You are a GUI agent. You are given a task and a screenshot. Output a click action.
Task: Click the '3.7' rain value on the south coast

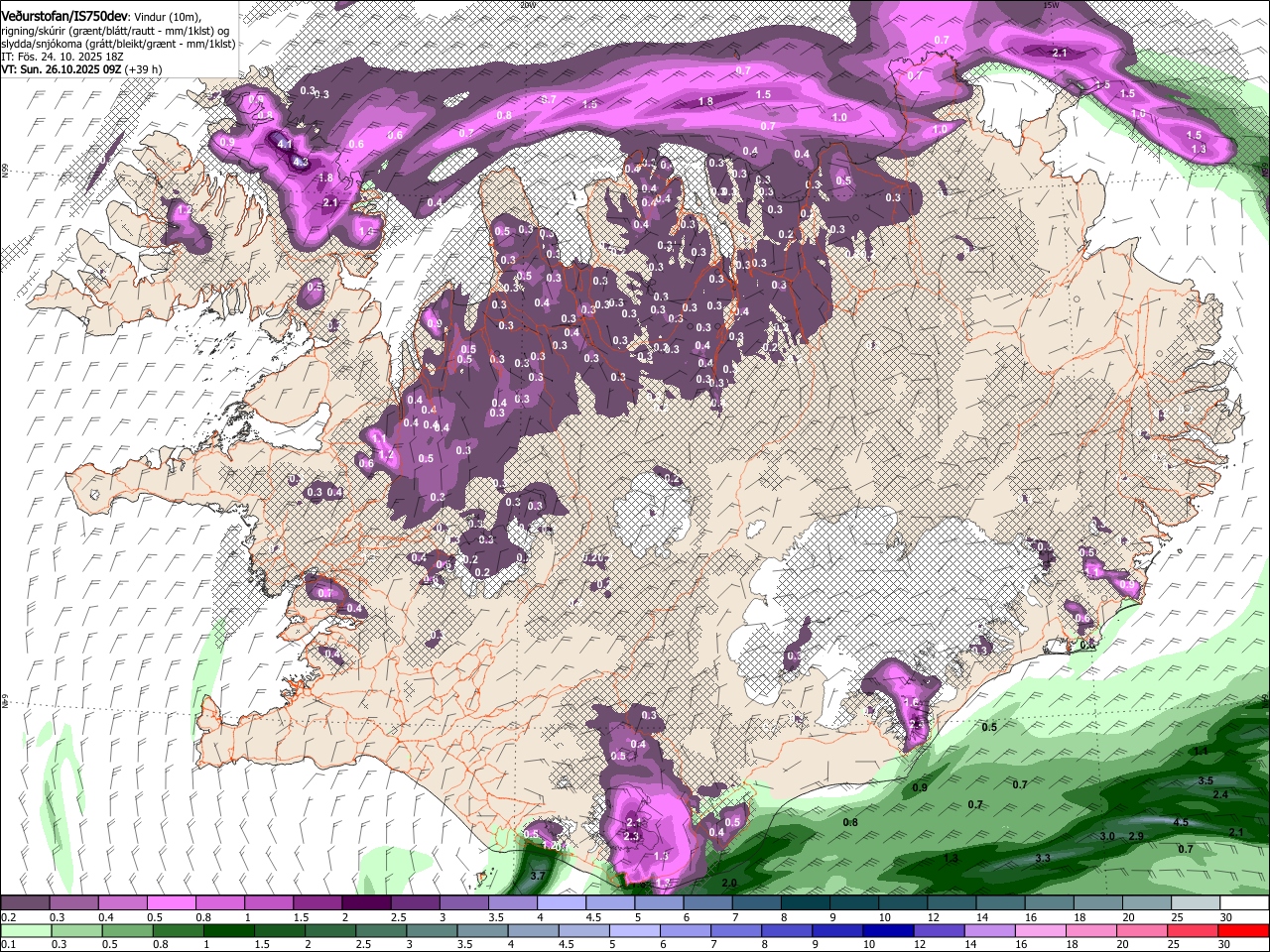coord(538,876)
